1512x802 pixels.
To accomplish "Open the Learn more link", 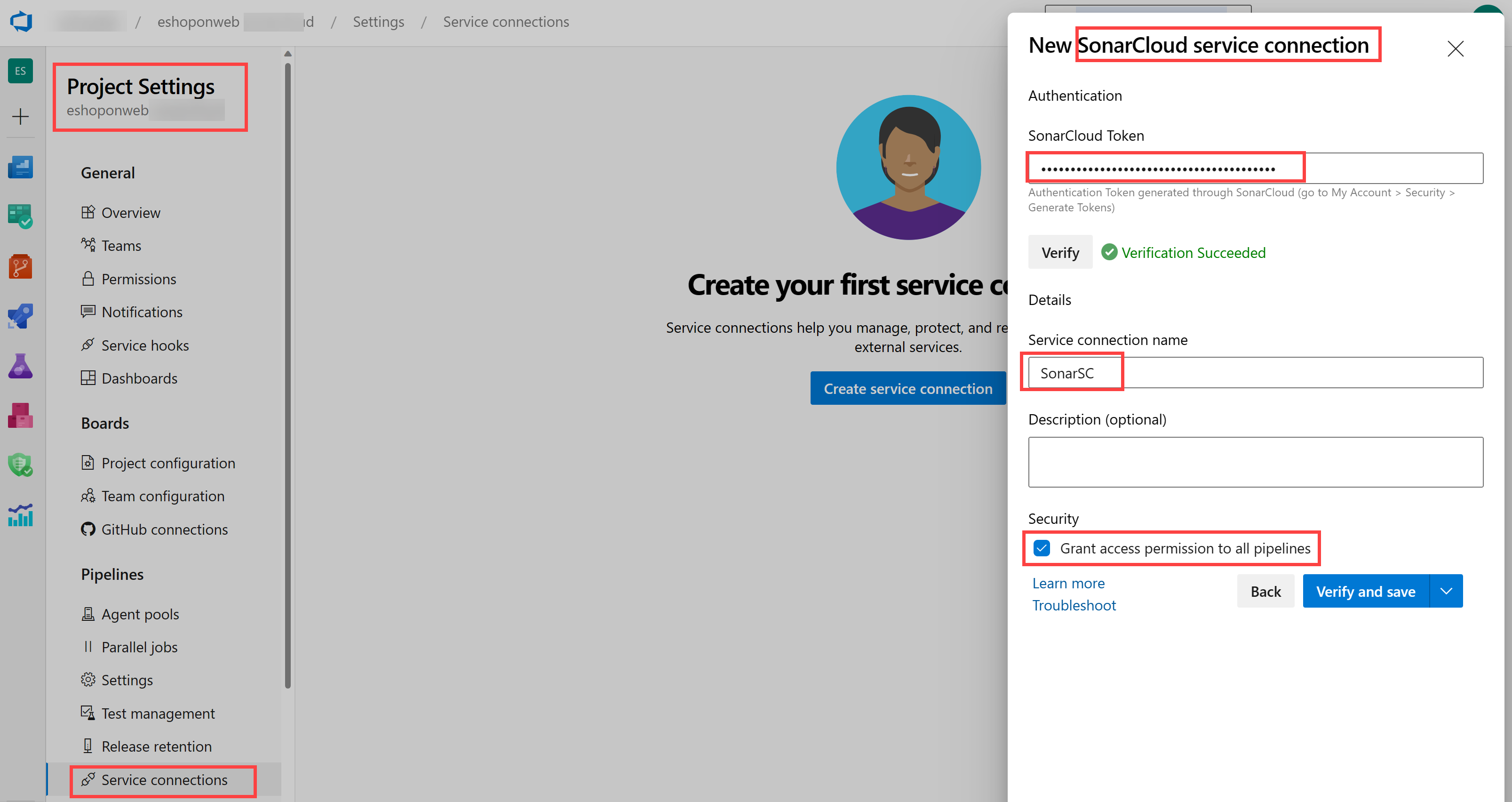I will [x=1068, y=583].
